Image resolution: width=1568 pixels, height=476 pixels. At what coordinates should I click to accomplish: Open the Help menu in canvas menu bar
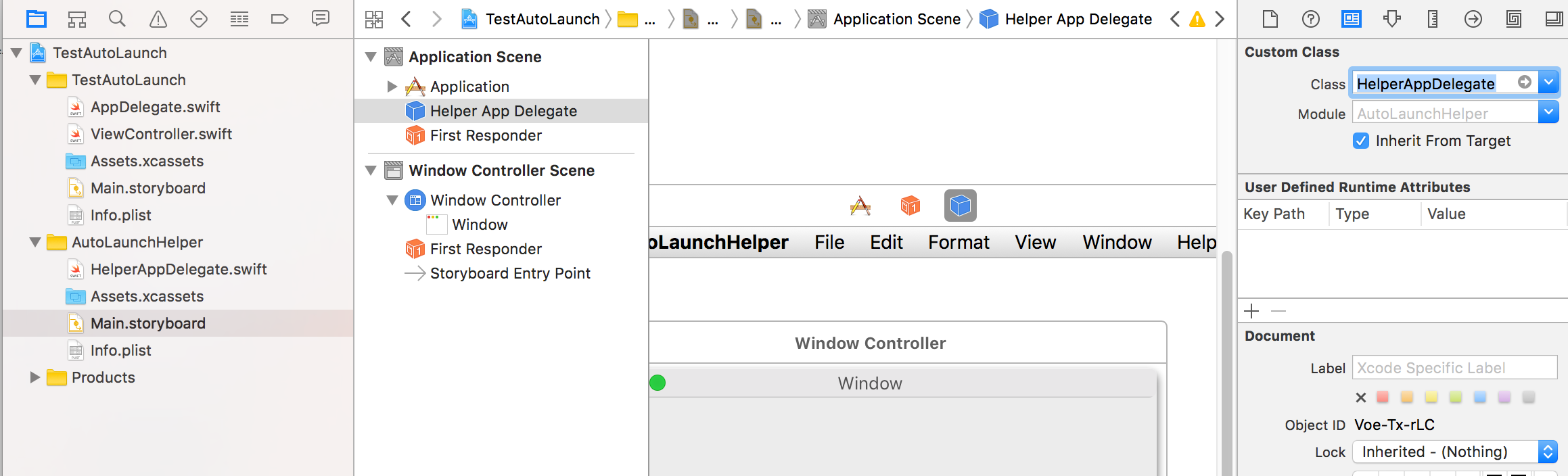1197,242
